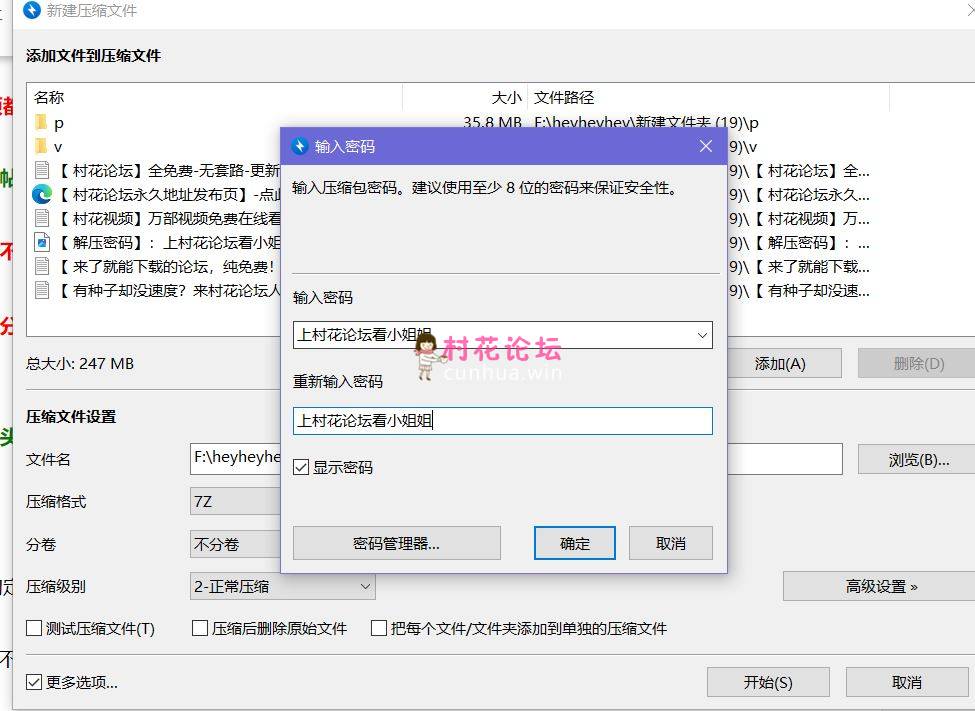
Task: Click the text file icon of 全免费-无套路 entry
Action: (x=42, y=170)
